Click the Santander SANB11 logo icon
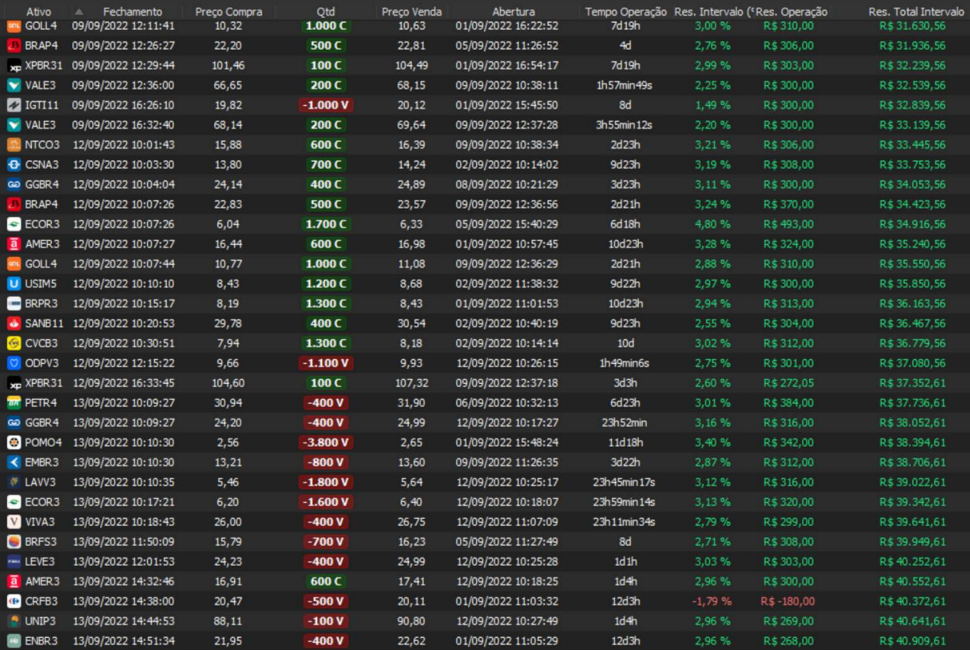Screen dimensions: 970x650 pyautogui.click(x=14, y=323)
